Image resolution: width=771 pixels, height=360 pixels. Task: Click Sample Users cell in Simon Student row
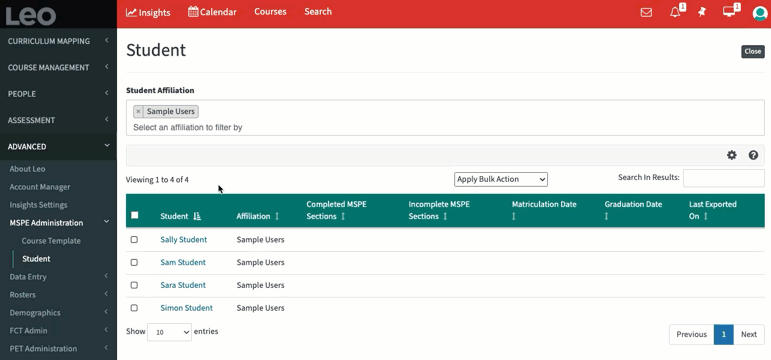coord(261,308)
